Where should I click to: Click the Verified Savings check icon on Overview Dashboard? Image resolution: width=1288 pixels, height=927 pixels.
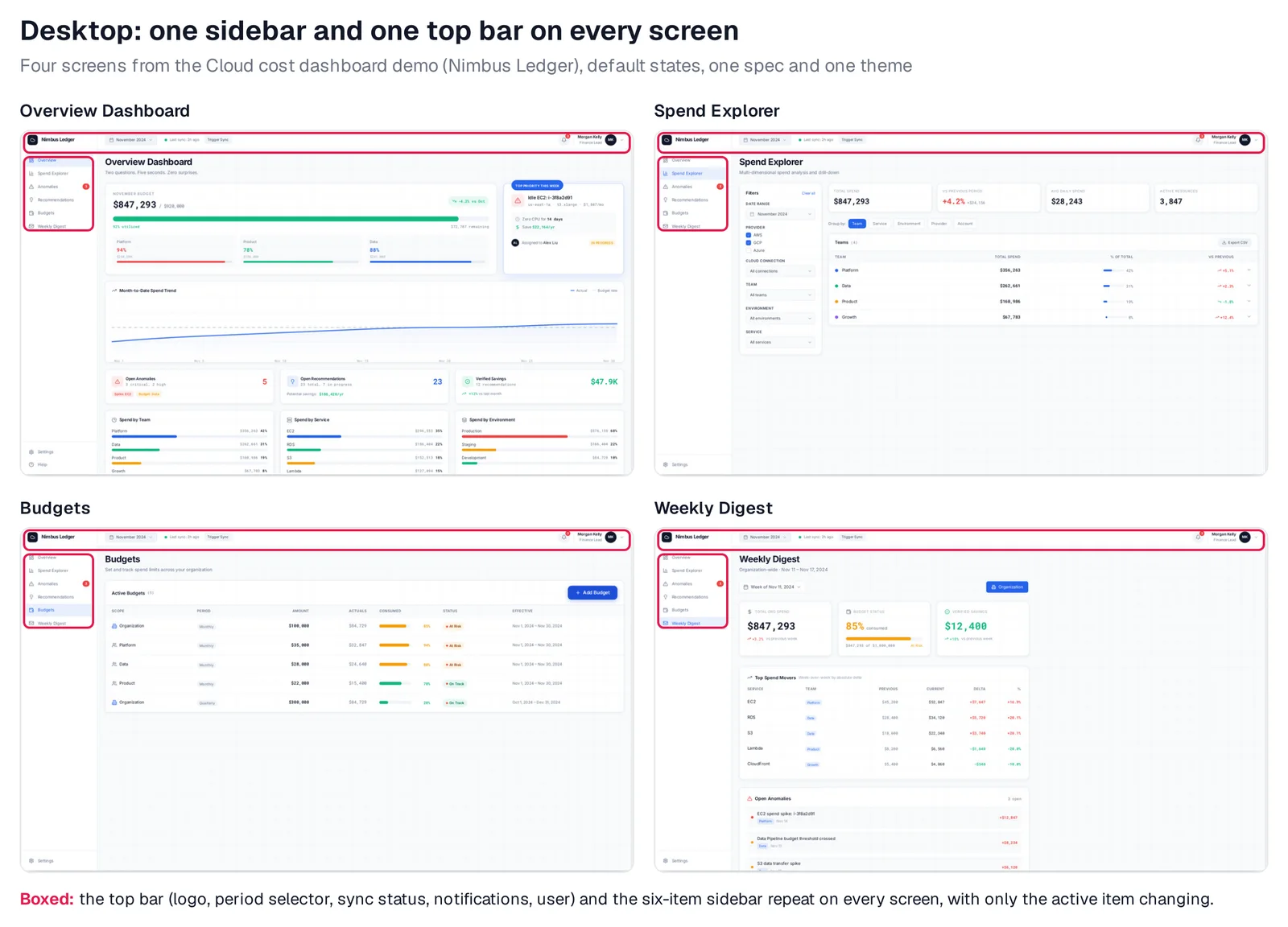[x=467, y=381]
